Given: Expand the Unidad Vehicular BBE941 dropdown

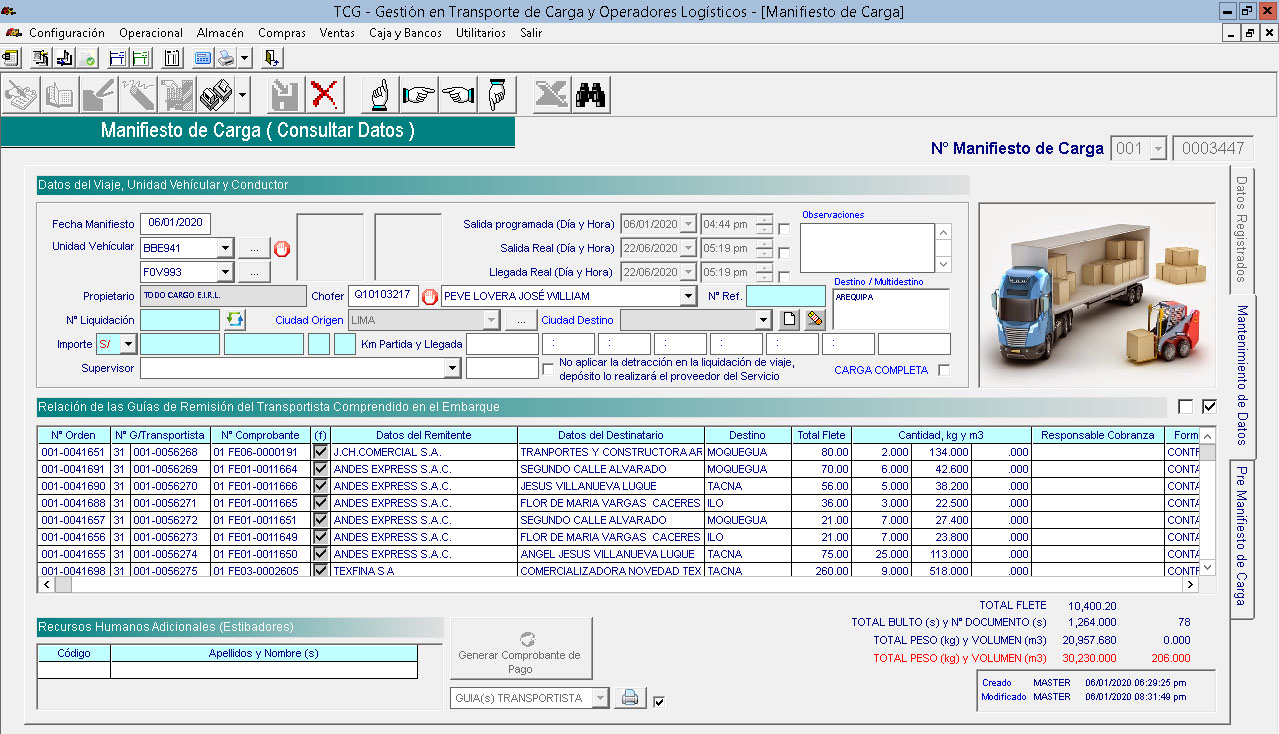Looking at the screenshot, I should [x=225, y=248].
